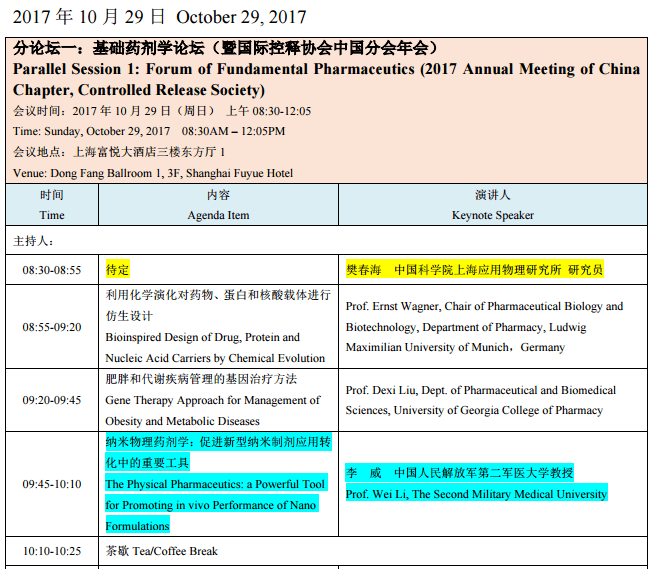The height and width of the screenshot is (569, 652).
Task: Click the date heading October 29, 2017
Action: (x=241, y=17)
